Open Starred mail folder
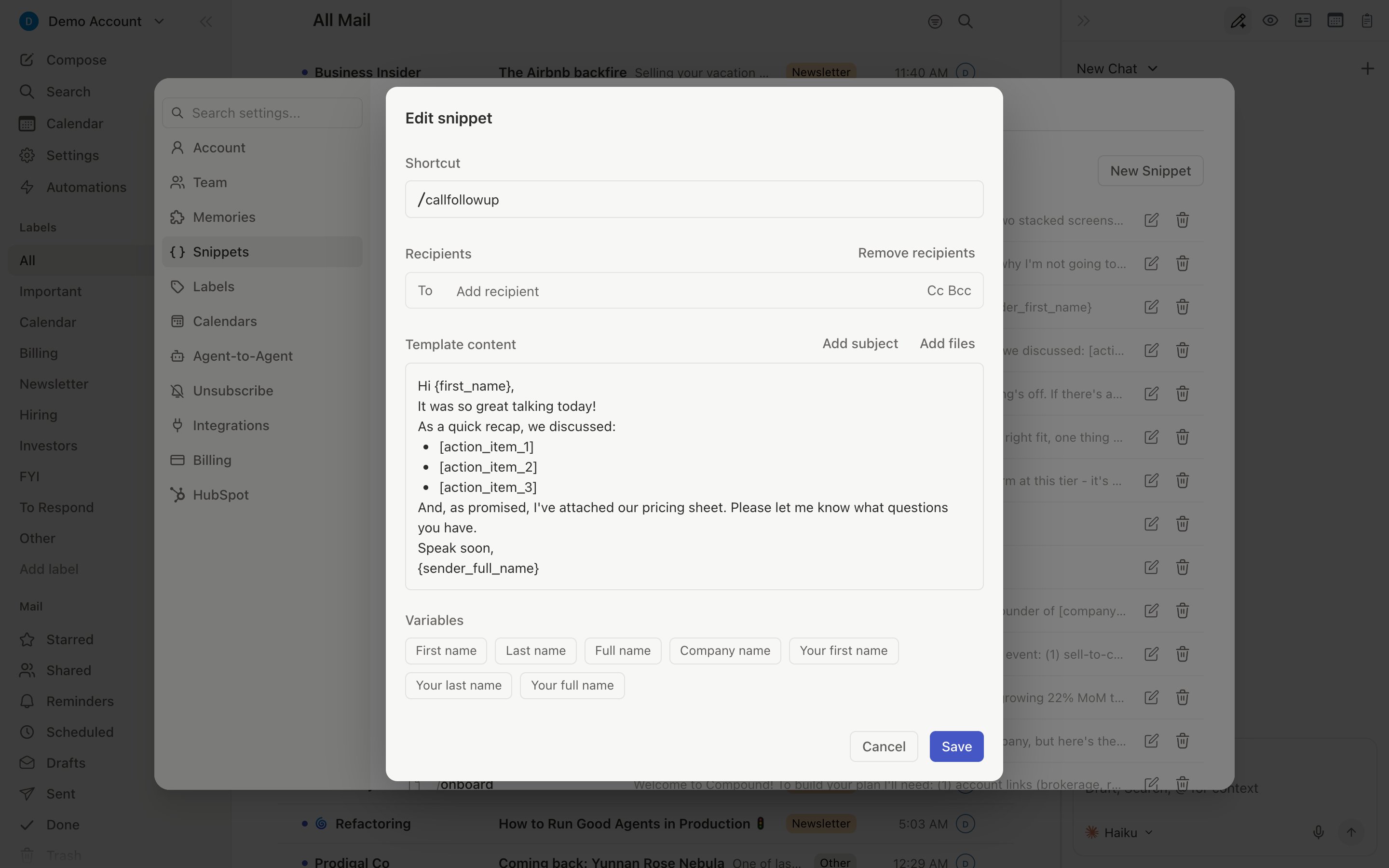Viewport: 1389px width, 868px height. (56, 639)
